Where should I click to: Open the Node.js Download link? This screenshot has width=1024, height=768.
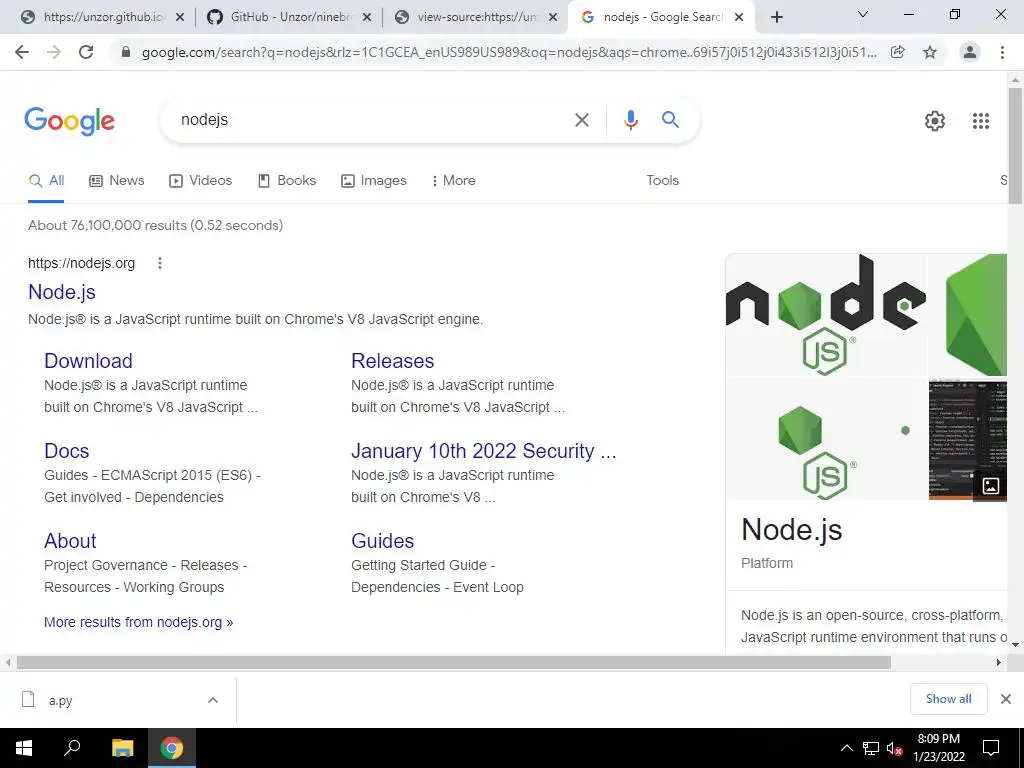pyautogui.click(x=88, y=360)
